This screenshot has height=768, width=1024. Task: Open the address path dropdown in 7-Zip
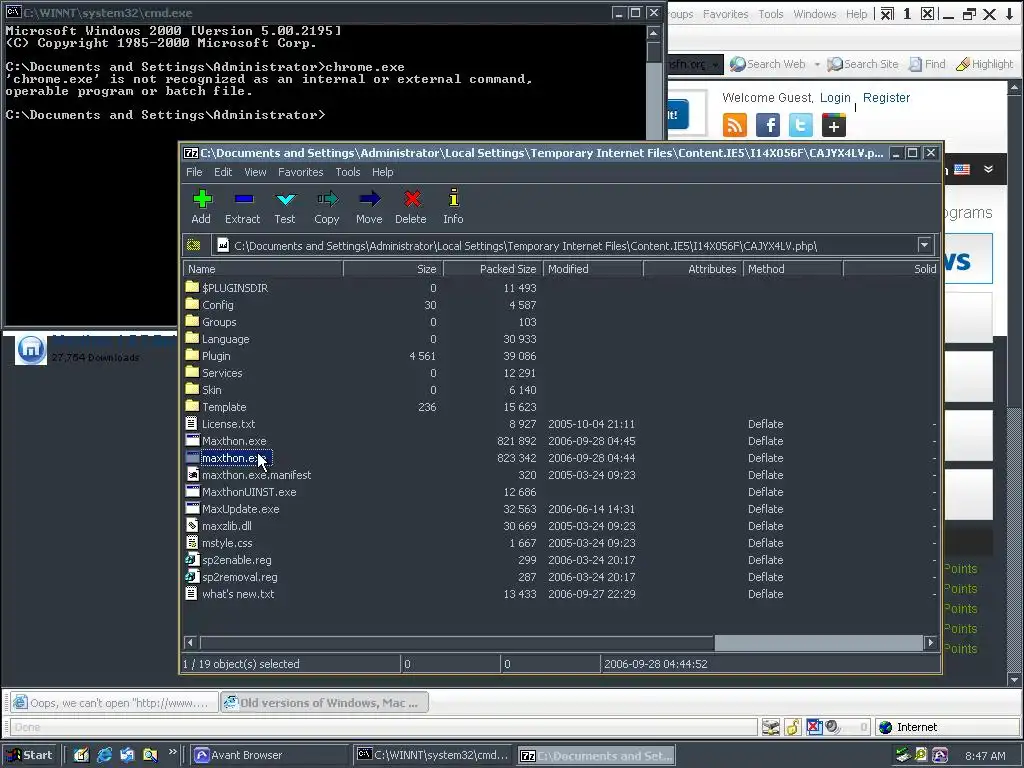(924, 246)
